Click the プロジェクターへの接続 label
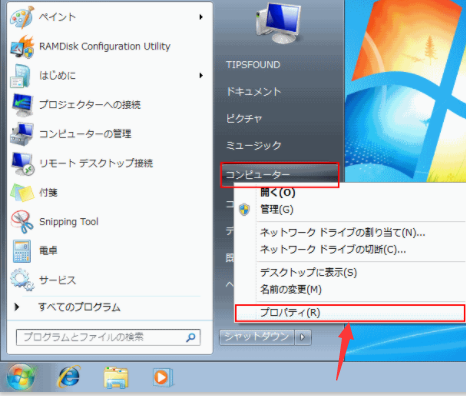This screenshot has width=466, height=396. point(90,105)
